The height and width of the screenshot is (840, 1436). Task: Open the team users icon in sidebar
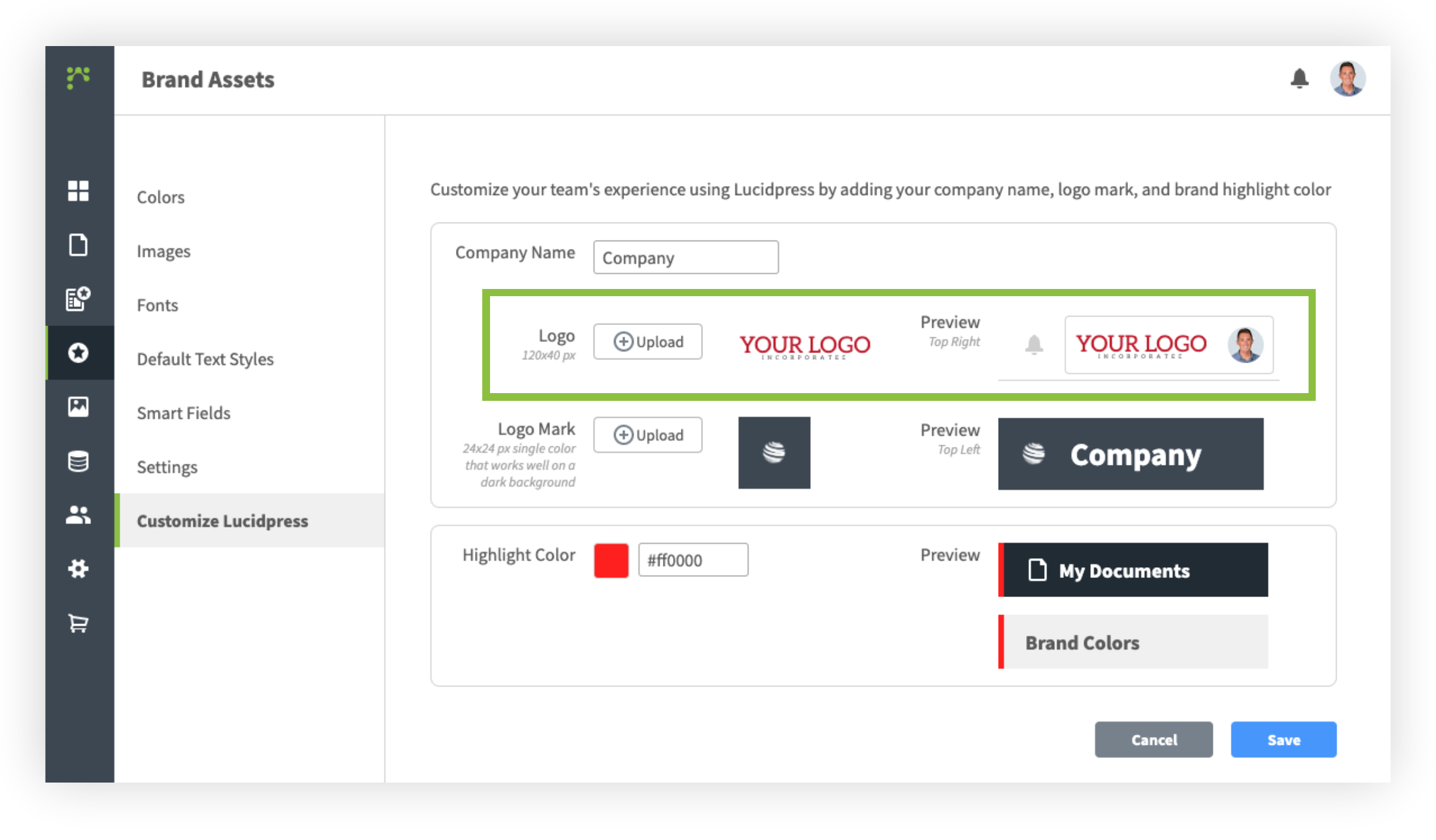click(x=78, y=515)
